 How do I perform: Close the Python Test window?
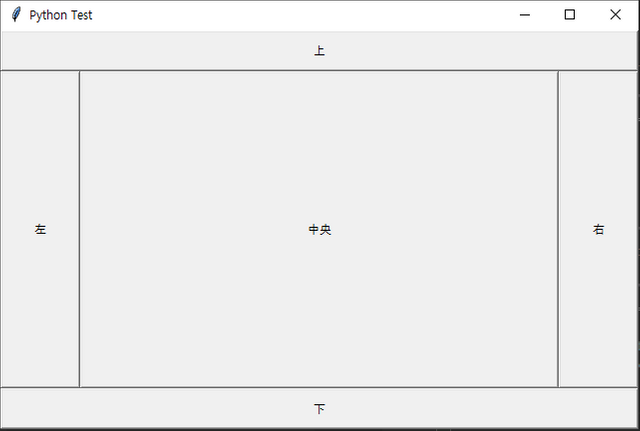click(x=615, y=15)
